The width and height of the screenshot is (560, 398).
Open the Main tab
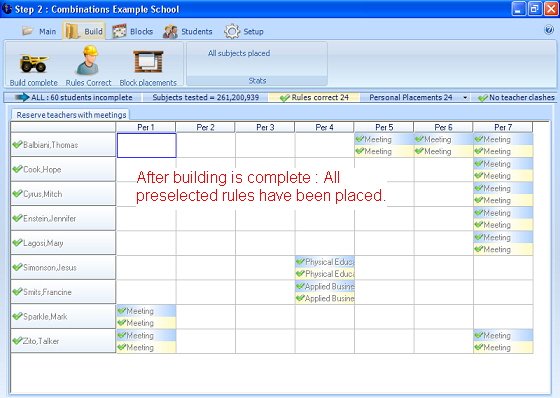point(39,31)
